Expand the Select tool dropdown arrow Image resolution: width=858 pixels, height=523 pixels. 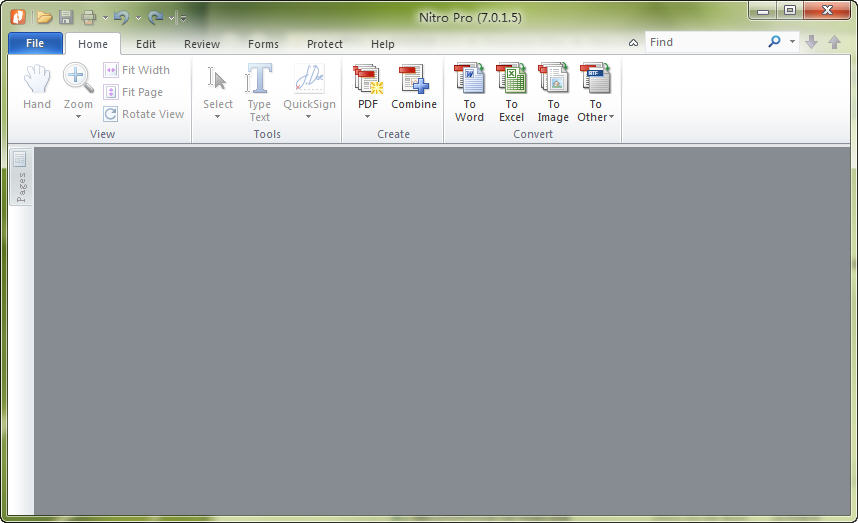tap(217, 117)
